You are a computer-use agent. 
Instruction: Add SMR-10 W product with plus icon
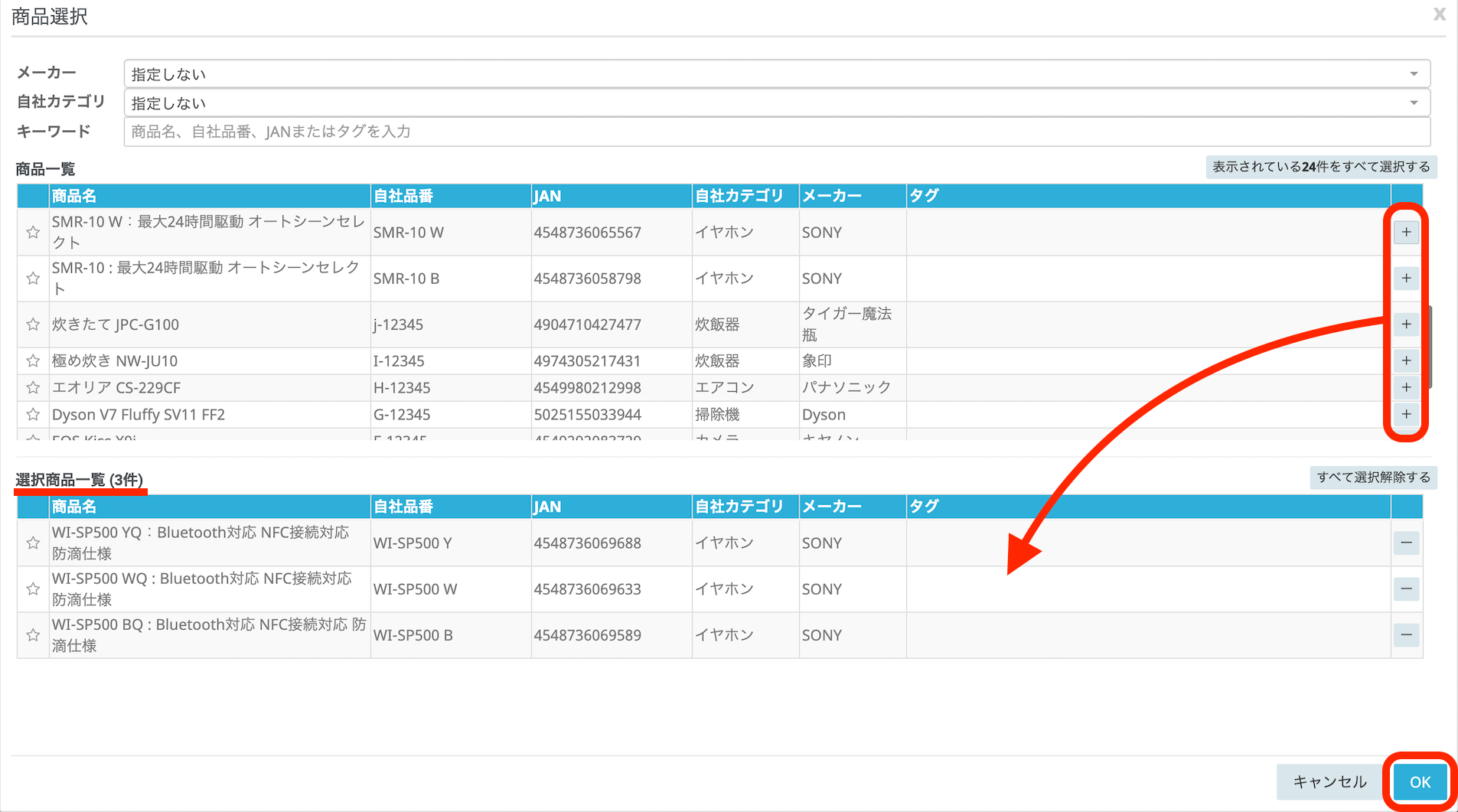(x=1406, y=232)
